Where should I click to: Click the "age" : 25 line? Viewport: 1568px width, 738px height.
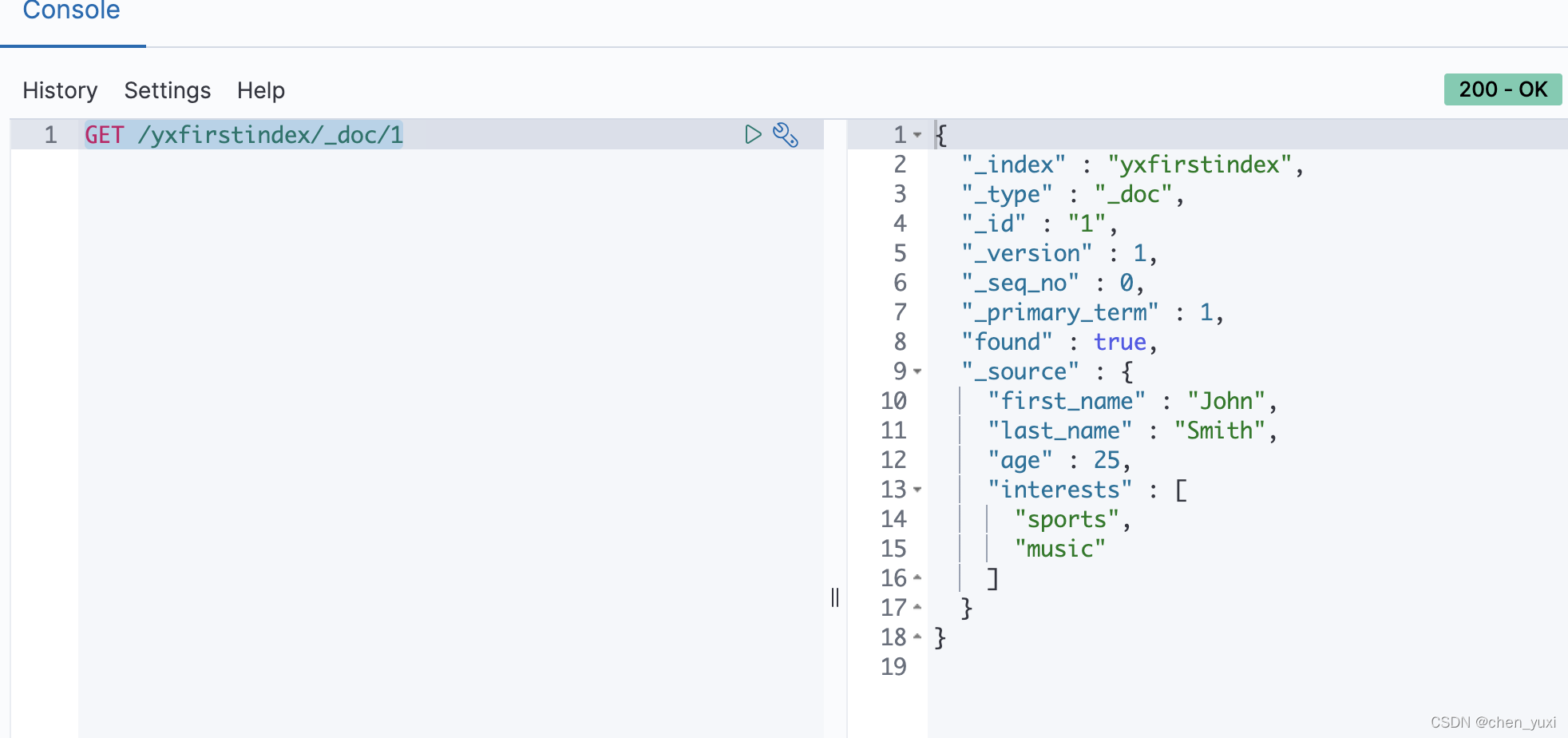[x=1059, y=460]
